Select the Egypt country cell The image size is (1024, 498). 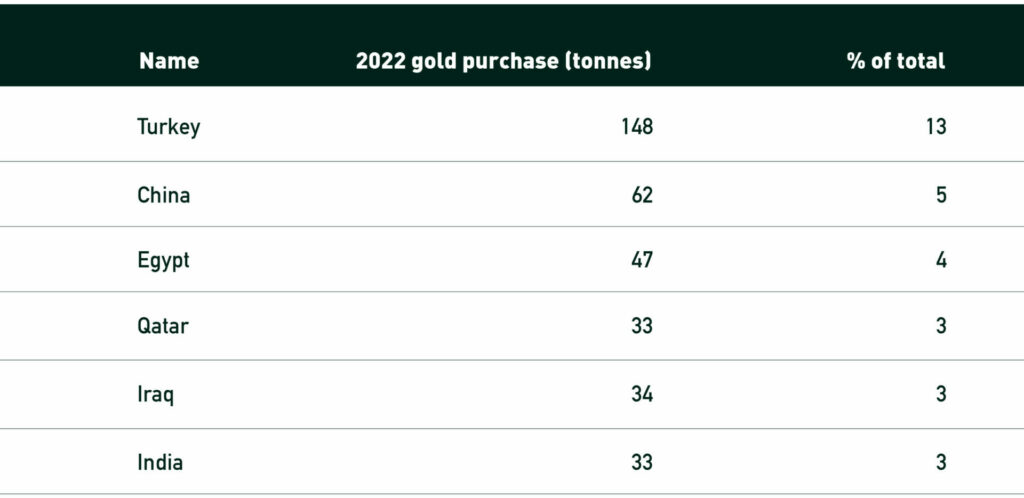tap(163, 260)
